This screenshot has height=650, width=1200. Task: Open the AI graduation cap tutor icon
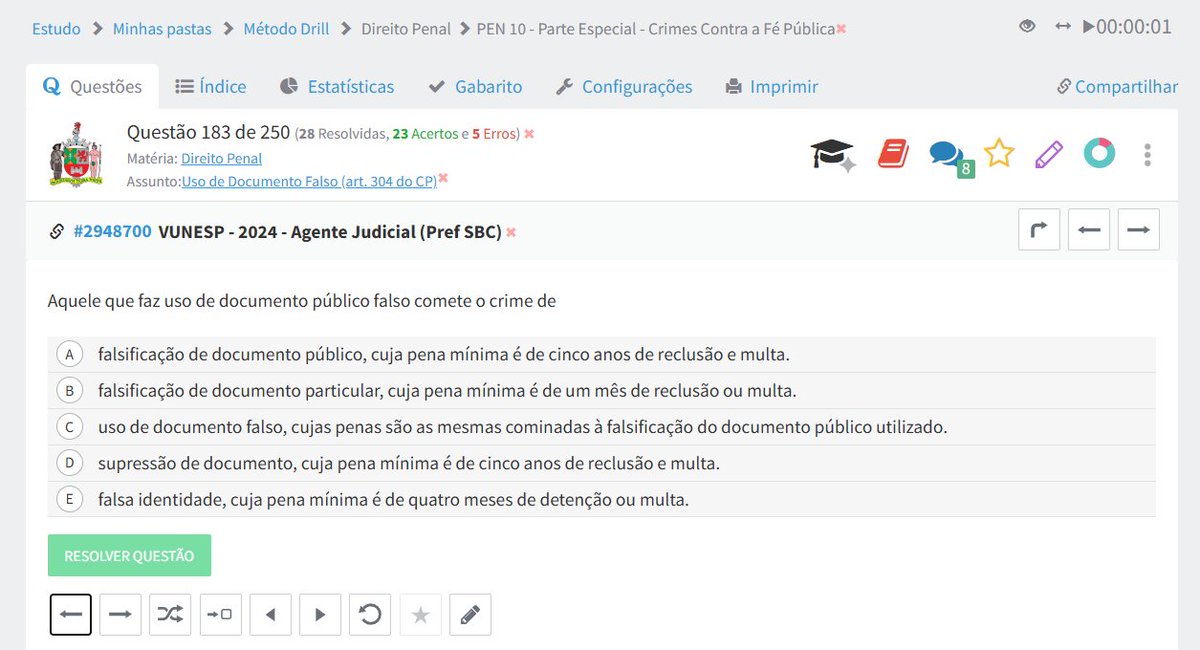[832, 155]
